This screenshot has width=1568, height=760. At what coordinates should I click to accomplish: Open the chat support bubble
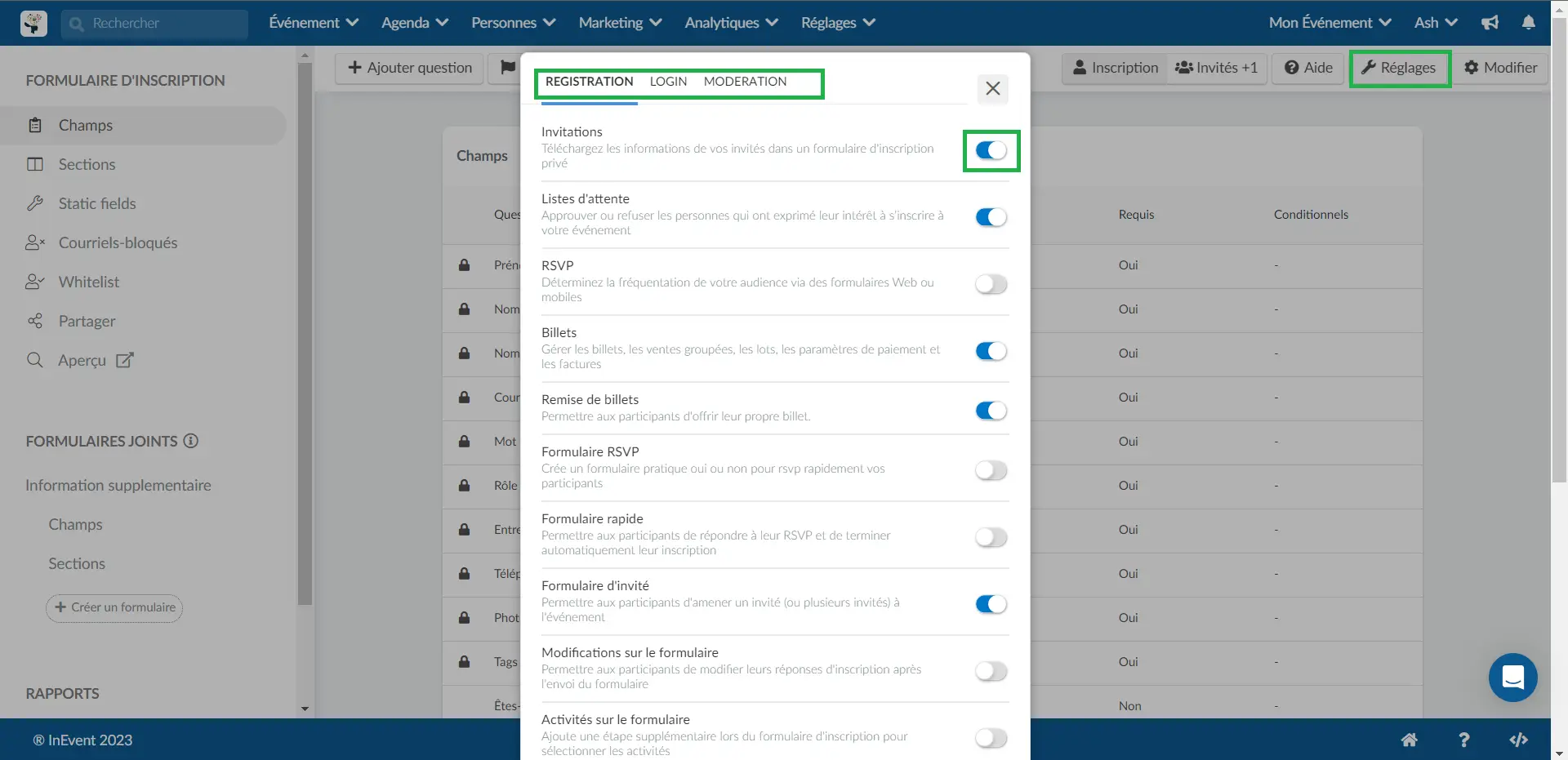pos(1512,678)
